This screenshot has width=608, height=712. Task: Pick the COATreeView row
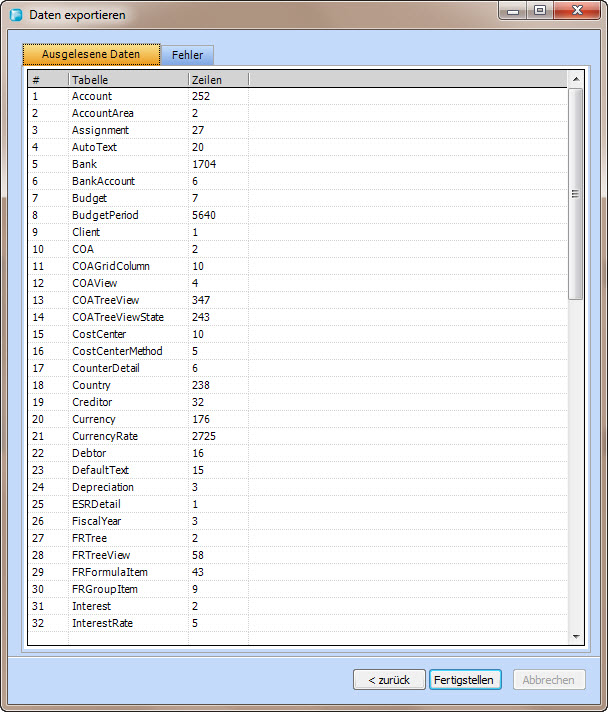coord(105,300)
